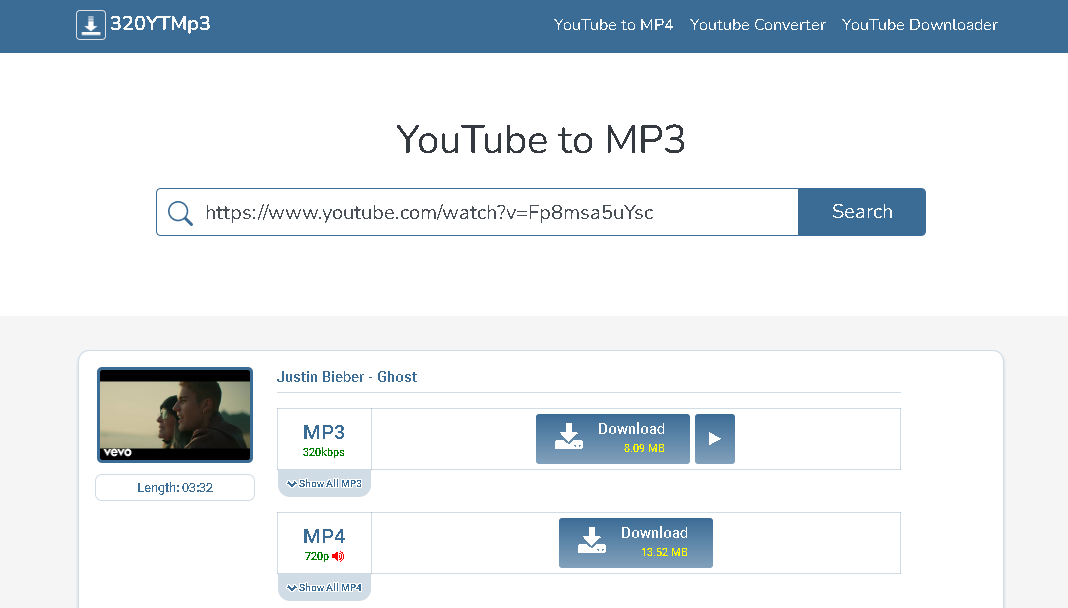Click the 320YTMp3 logo download icon
Screen dimensions: 1068x608
pos(91,25)
